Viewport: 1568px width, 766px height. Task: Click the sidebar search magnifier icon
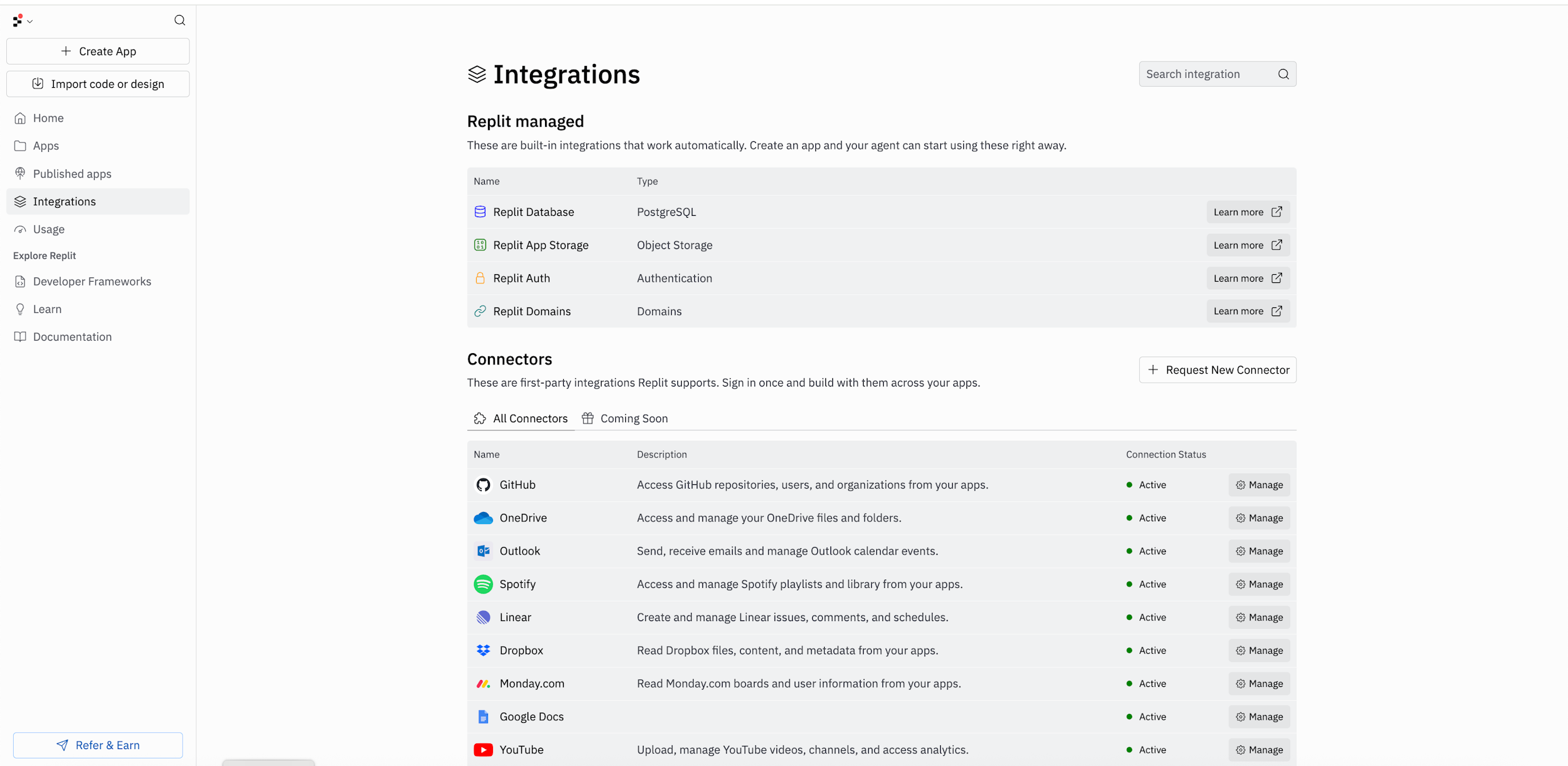click(x=179, y=20)
